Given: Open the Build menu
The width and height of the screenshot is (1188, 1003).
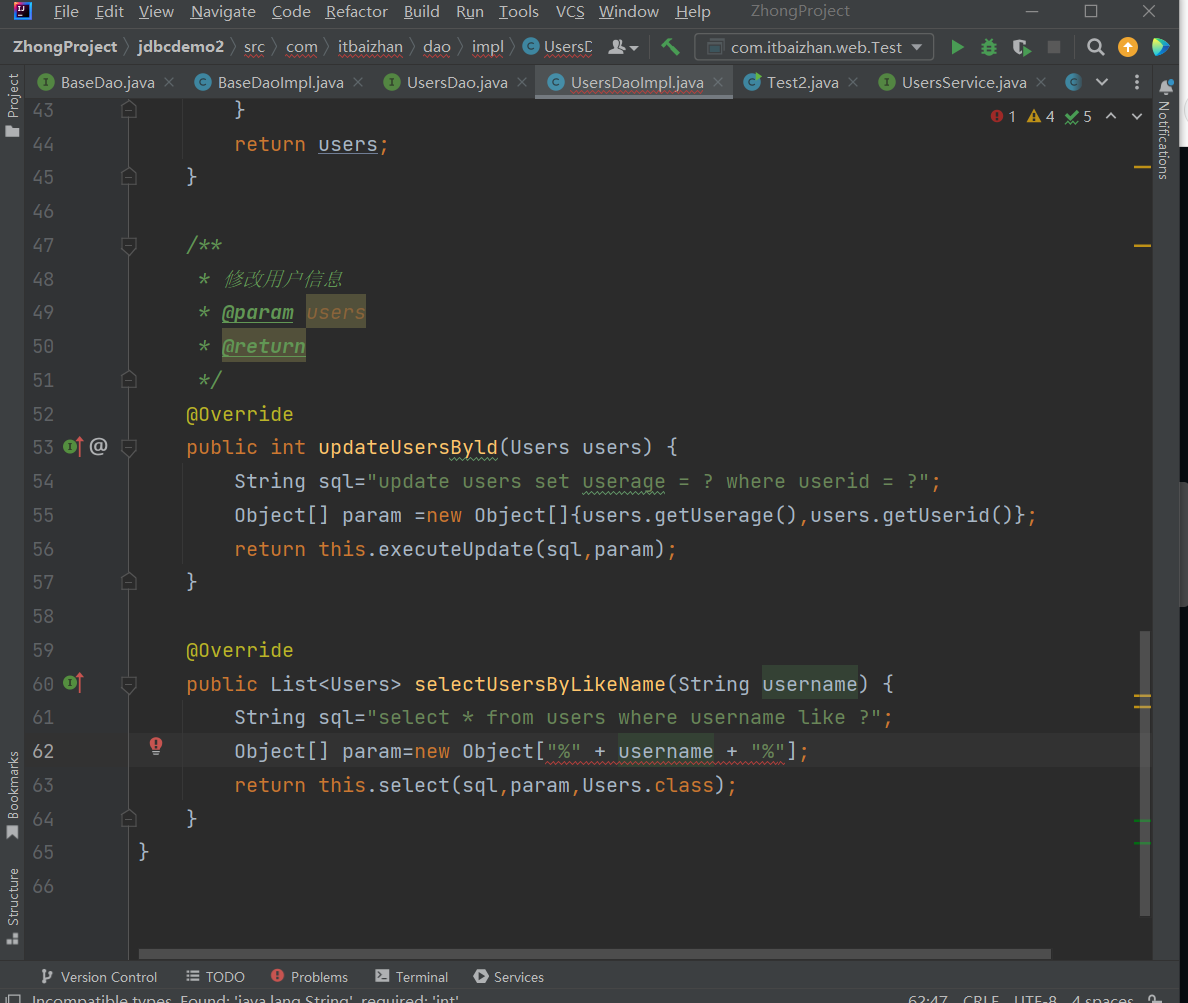Looking at the screenshot, I should 421,11.
